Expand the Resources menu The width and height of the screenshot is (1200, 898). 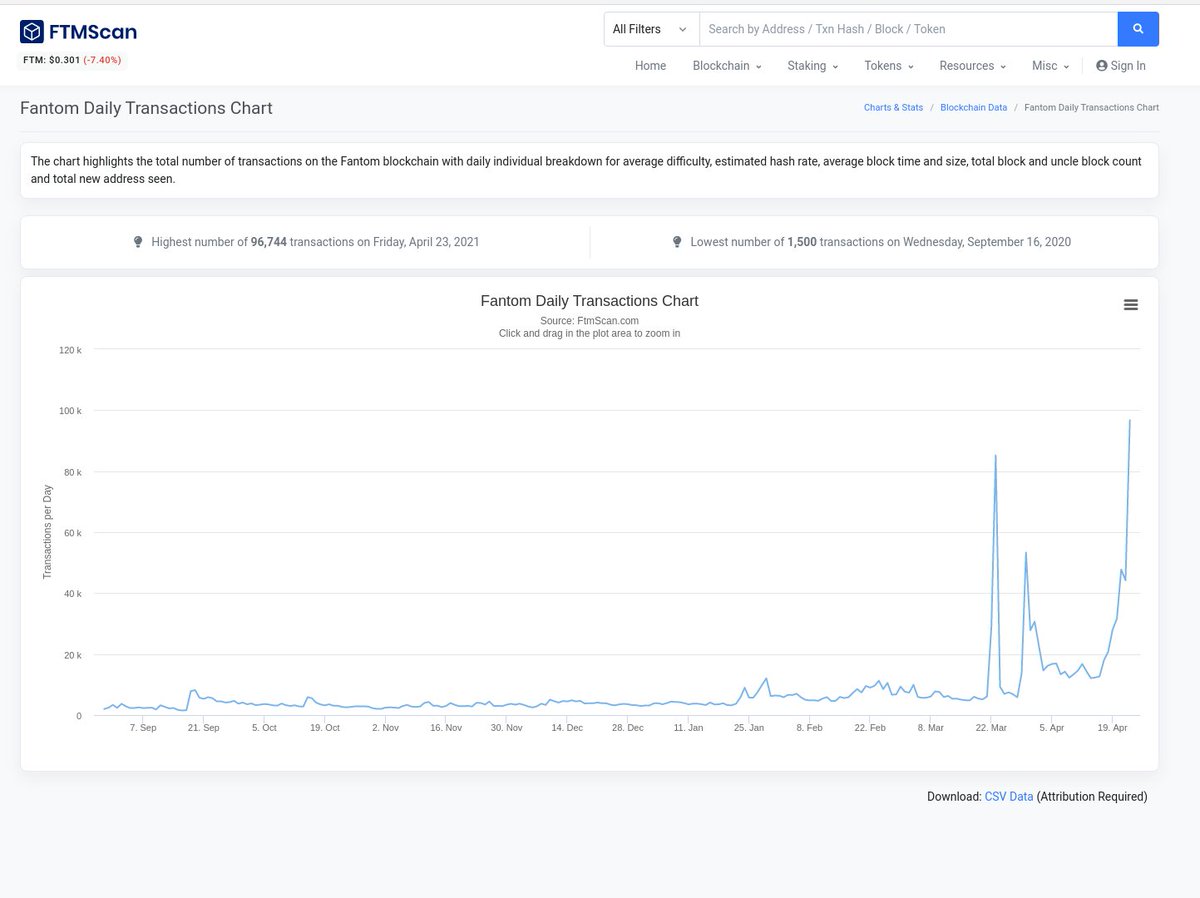pyautogui.click(x=973, y=66)
